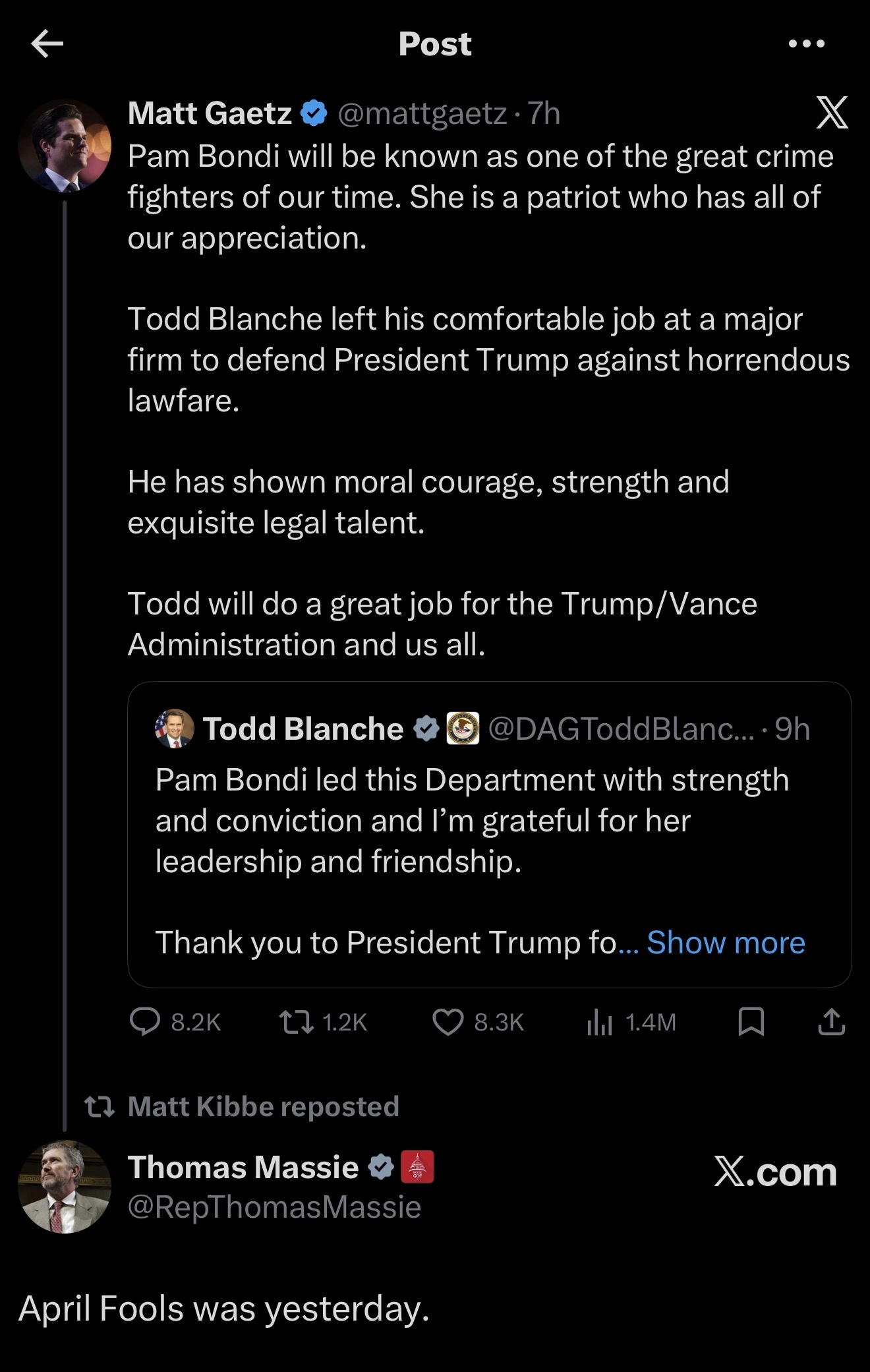This screenshot has height=1372, width=870.
Task: Like the post with the heart icon
Action: 448,1022
